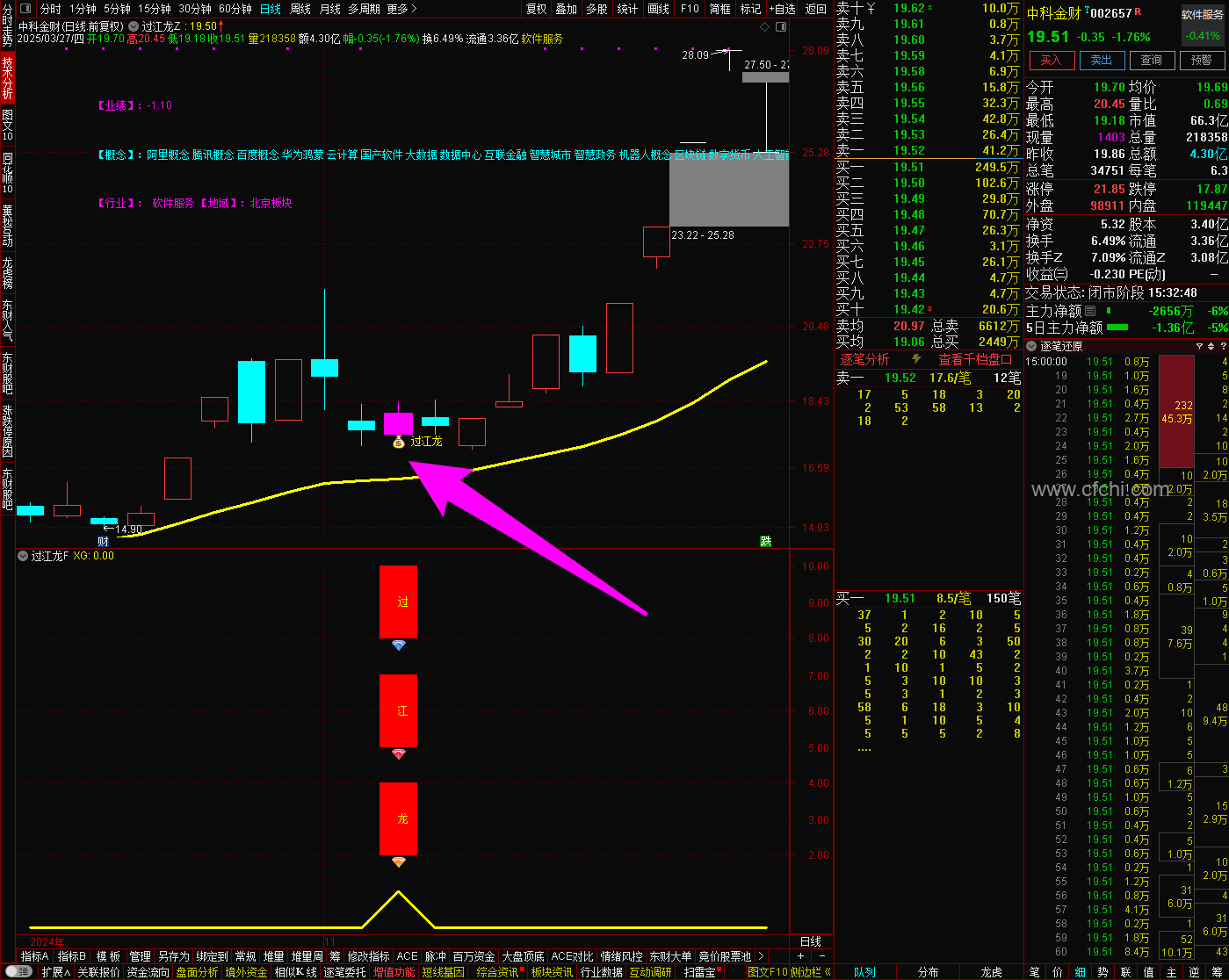Expand the 扩展 menu in bottom bar
Viewport: 1229px width, 980px height.
(x=55, y=972)
